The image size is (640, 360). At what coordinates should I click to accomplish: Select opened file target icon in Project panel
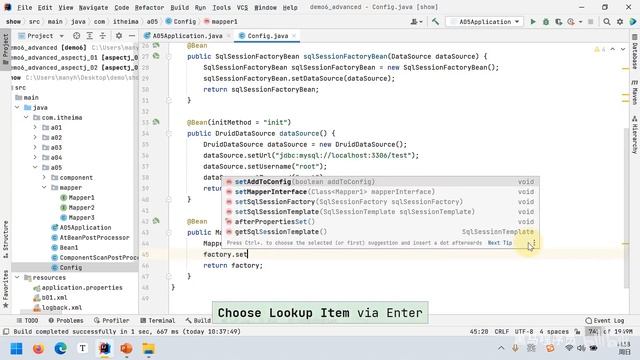(x=76, y=36)
